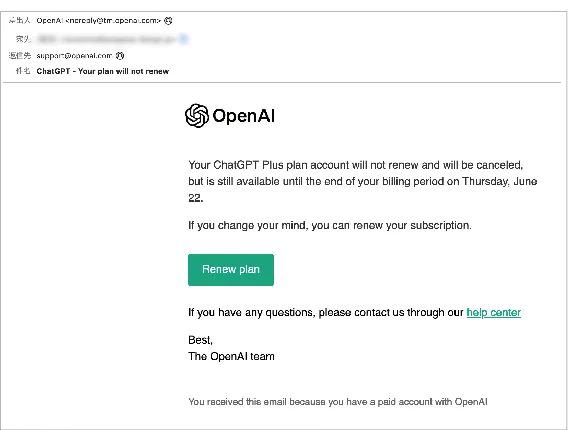Click the "If you change your mind" sentence

coord(330,225)
